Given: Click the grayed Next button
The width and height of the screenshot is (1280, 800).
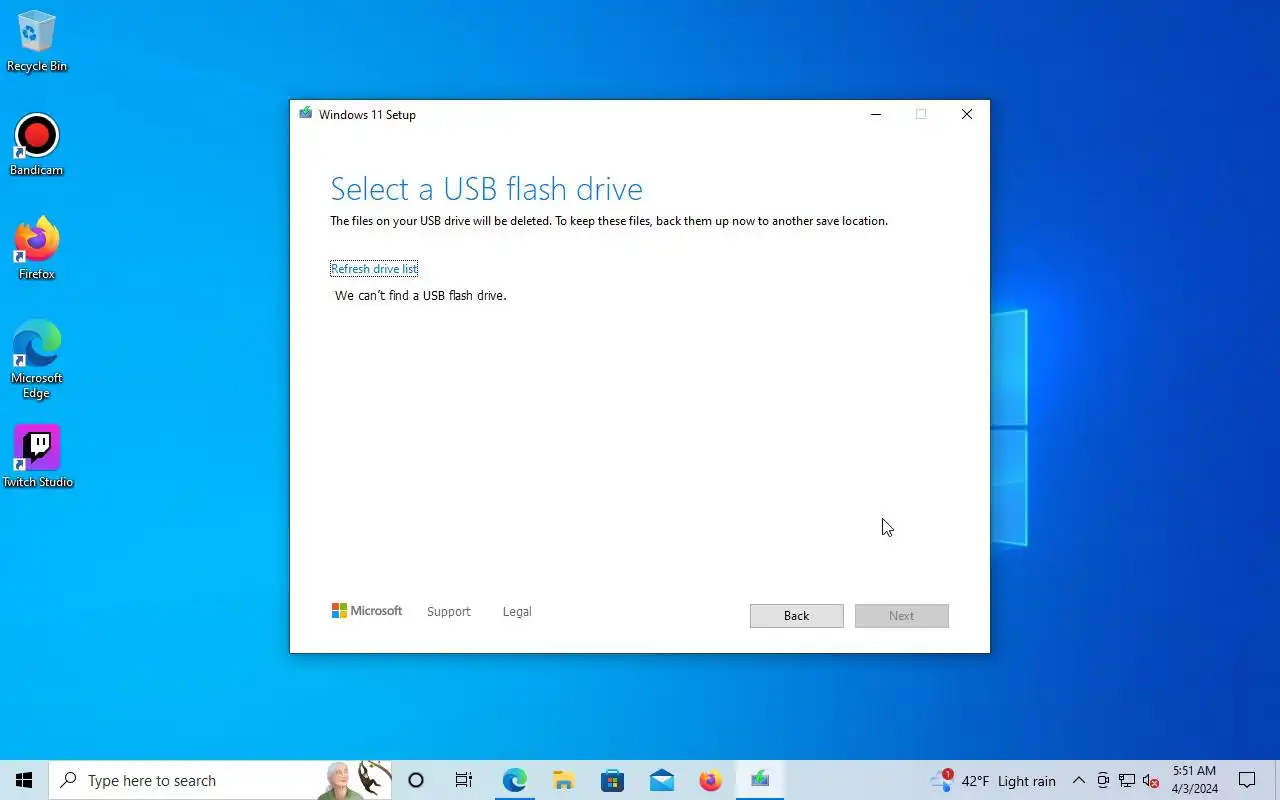Looking at the screenshot, I should point(901,616).
